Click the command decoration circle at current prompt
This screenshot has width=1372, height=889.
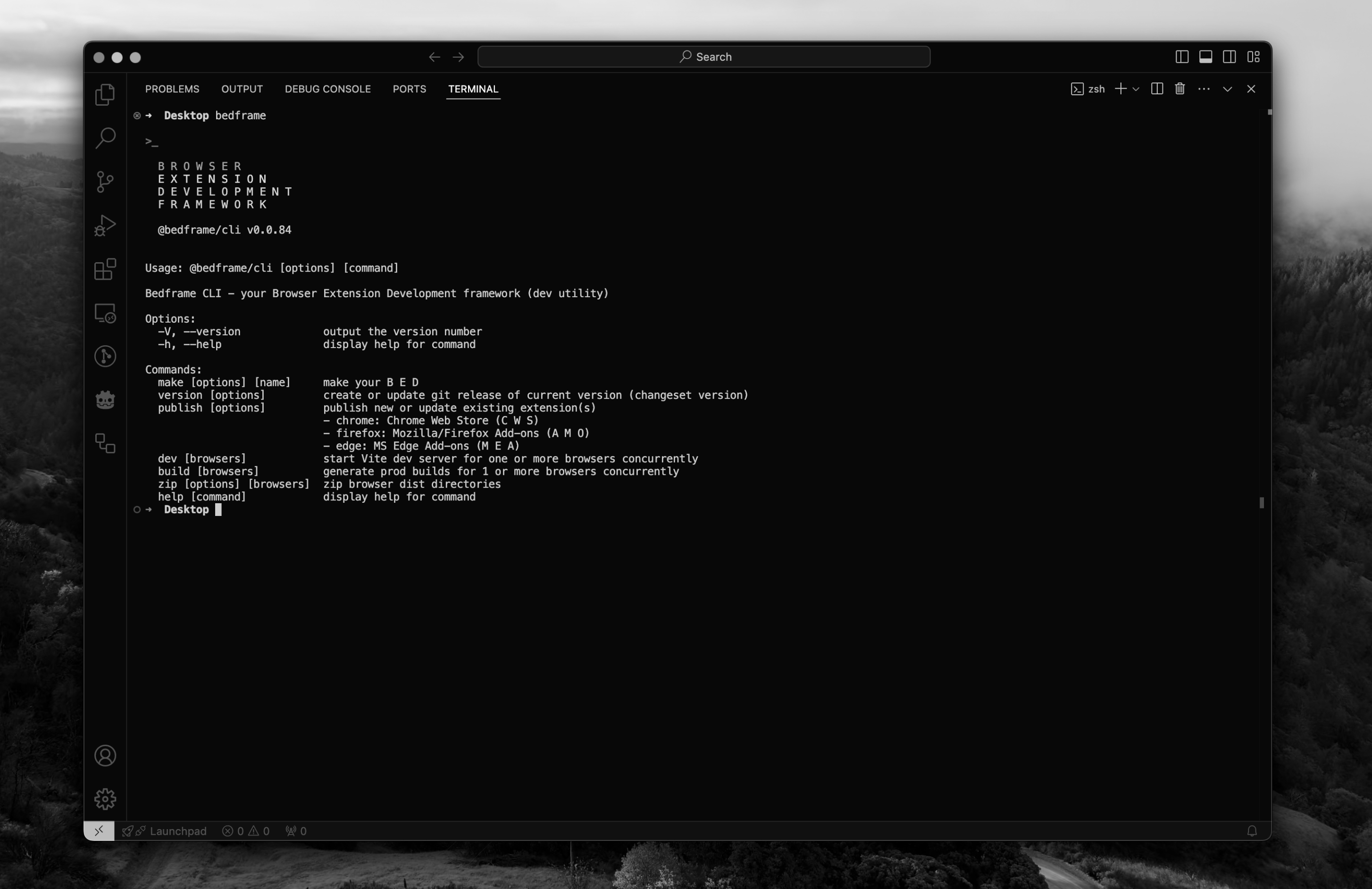pyautogui.click(x=137, y=510)
